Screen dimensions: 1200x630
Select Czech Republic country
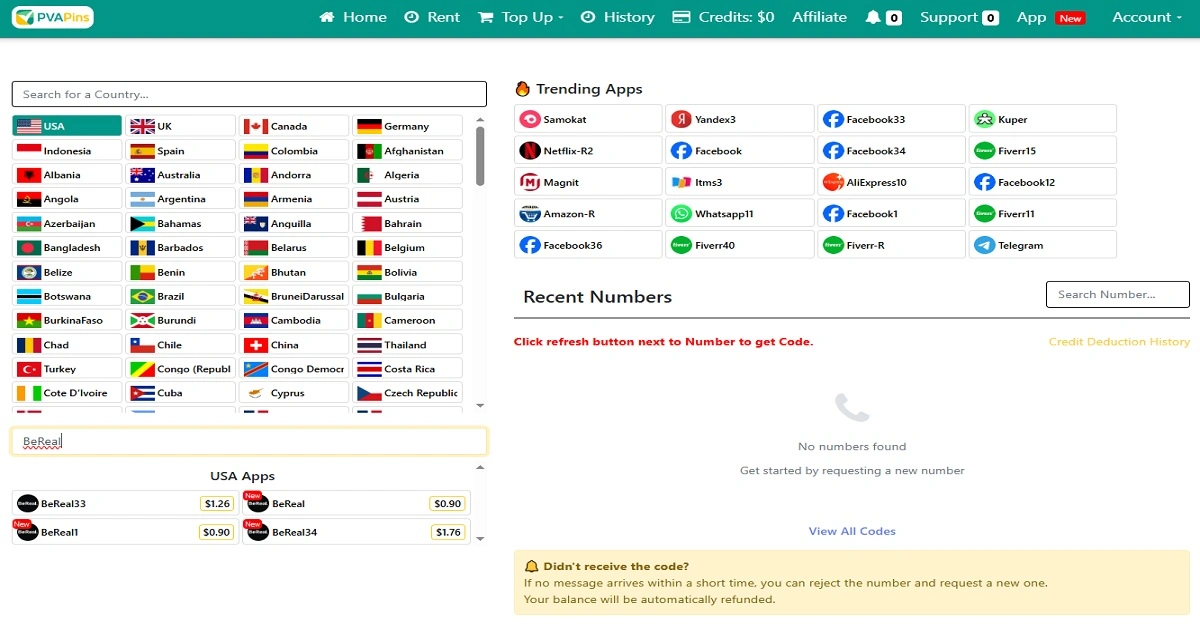point(408,393)
